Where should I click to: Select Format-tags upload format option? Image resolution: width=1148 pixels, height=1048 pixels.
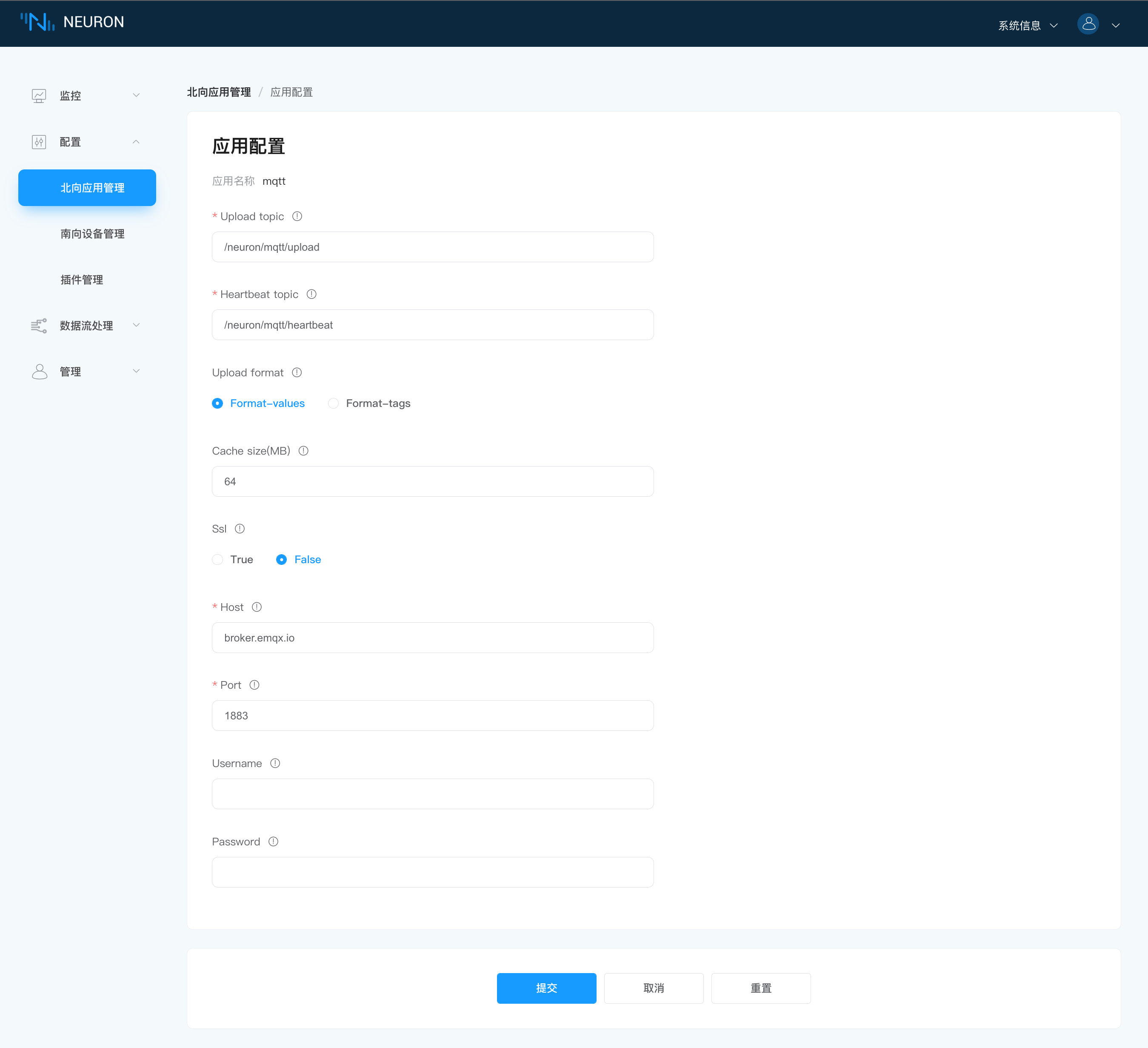click(x=334, y=403)
